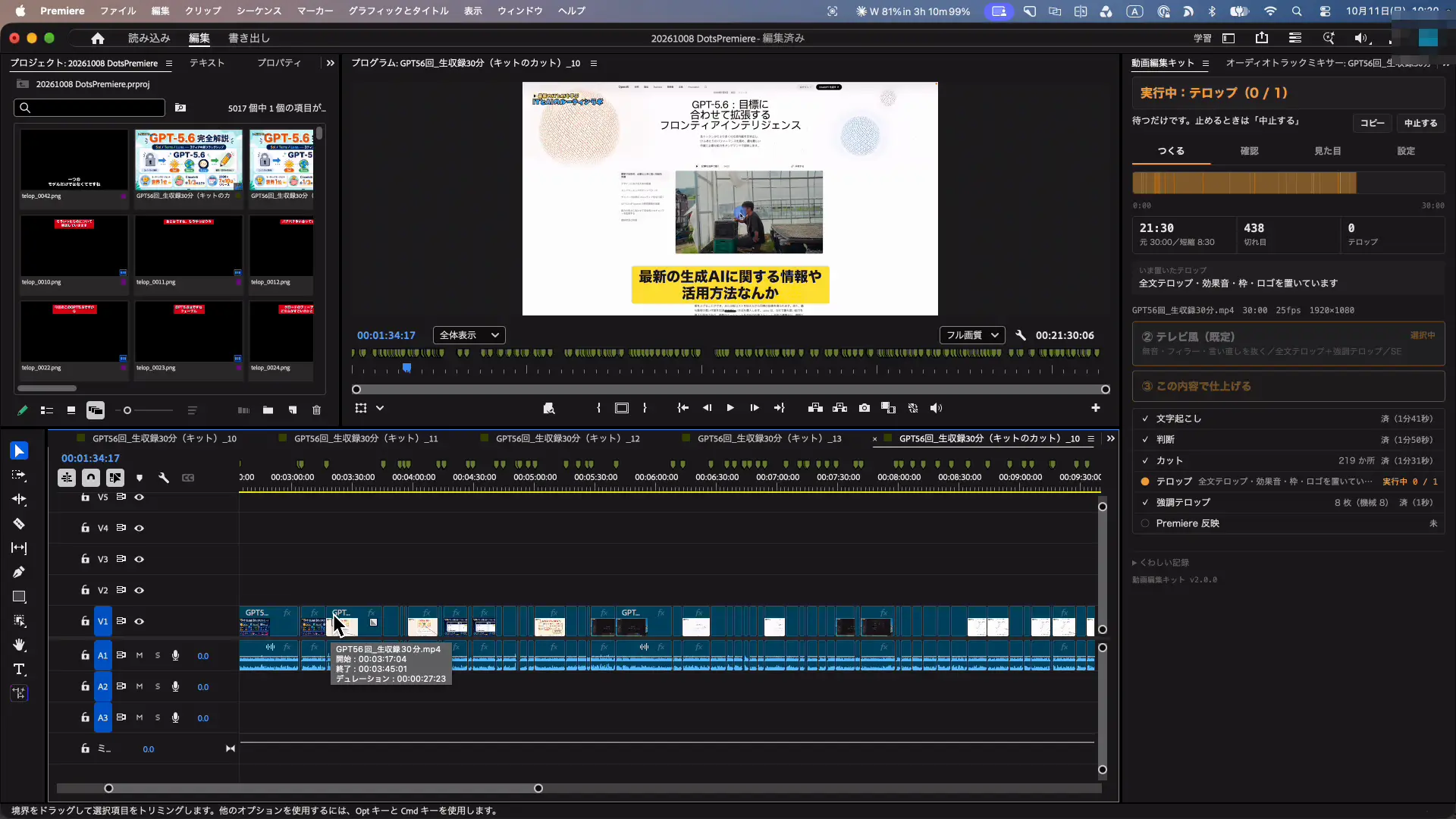Click the project search field

pyautogui.click(x=89, y=108)
